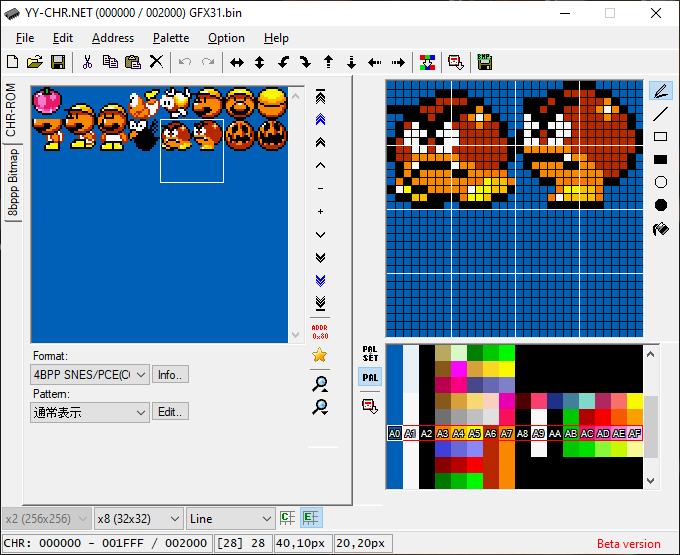
Task: Select palette color AB
Action: [x=571, y=433]
